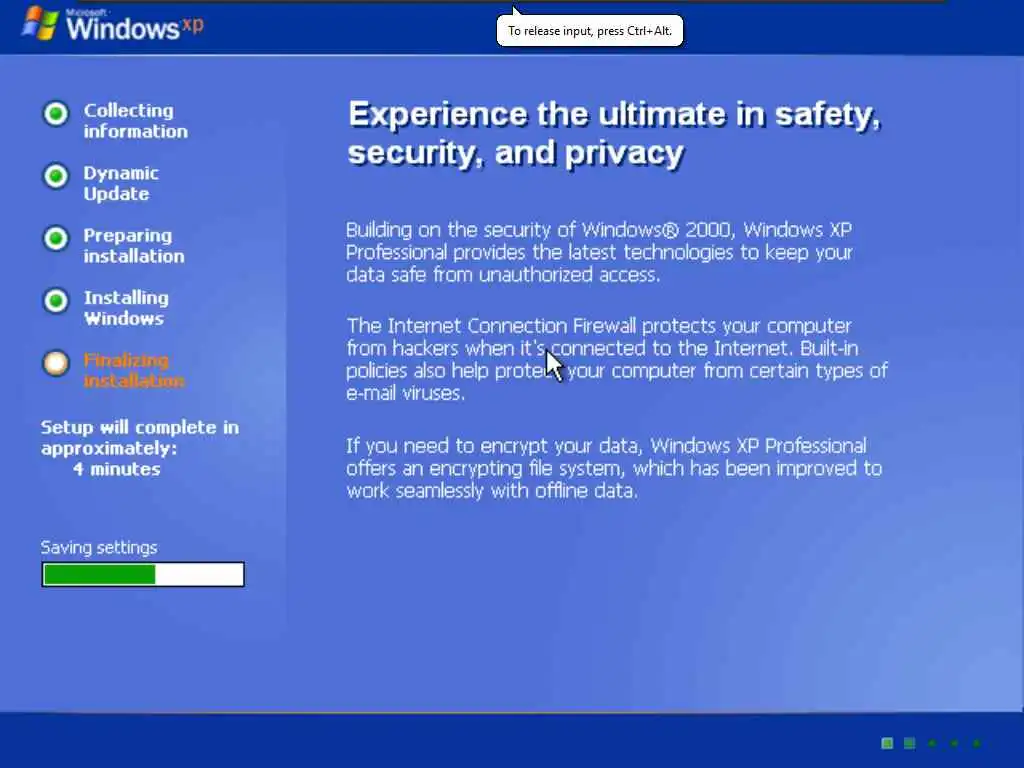Click the Collecting information step indicator

[x=56, y=114]
